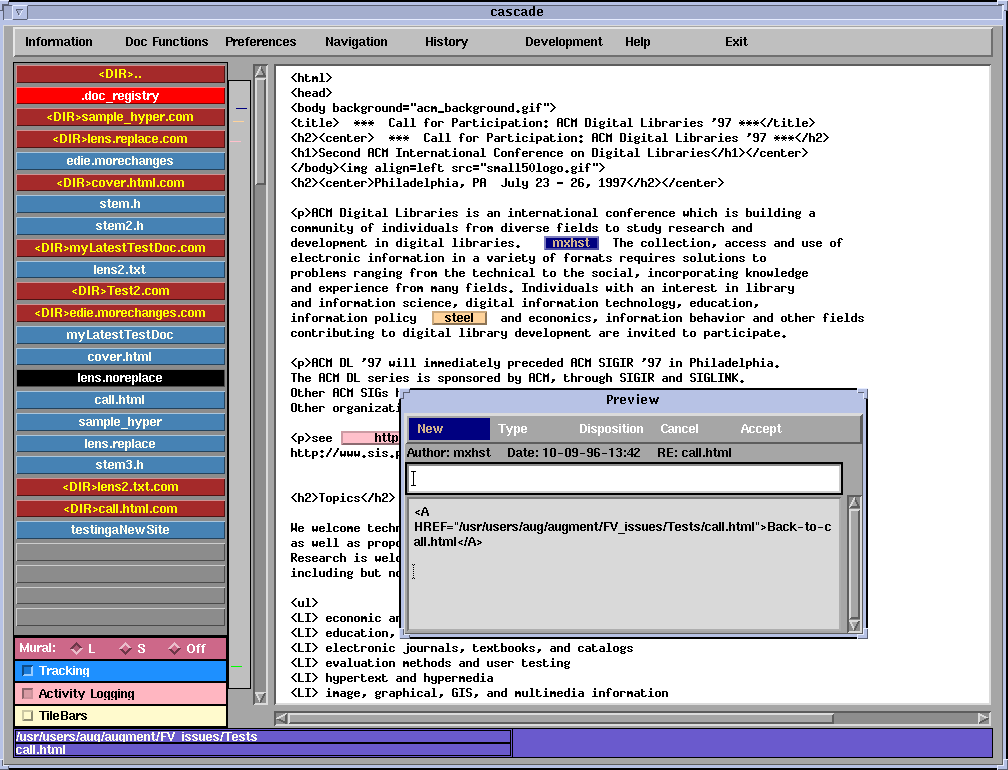Select the stem2.h file
Screen dimensions: 1008x770
[120, 226]
